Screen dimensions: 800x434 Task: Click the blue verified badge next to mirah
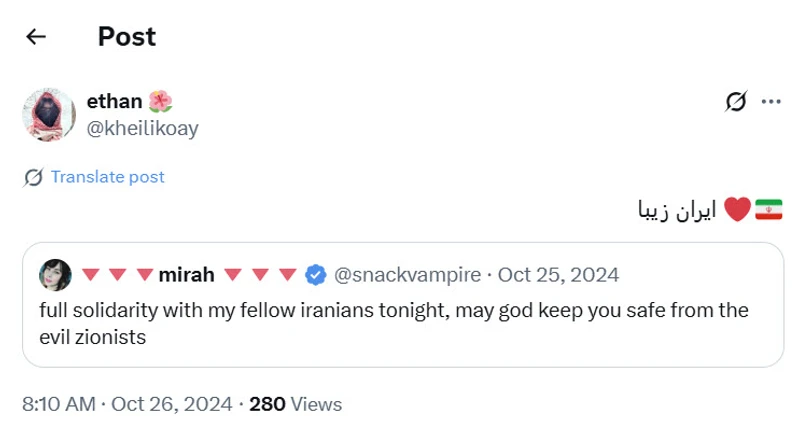click(315, 274)
